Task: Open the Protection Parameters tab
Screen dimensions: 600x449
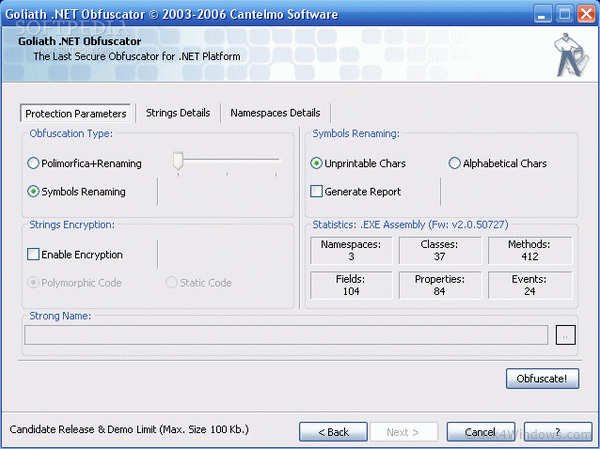Action: [76, 113]
